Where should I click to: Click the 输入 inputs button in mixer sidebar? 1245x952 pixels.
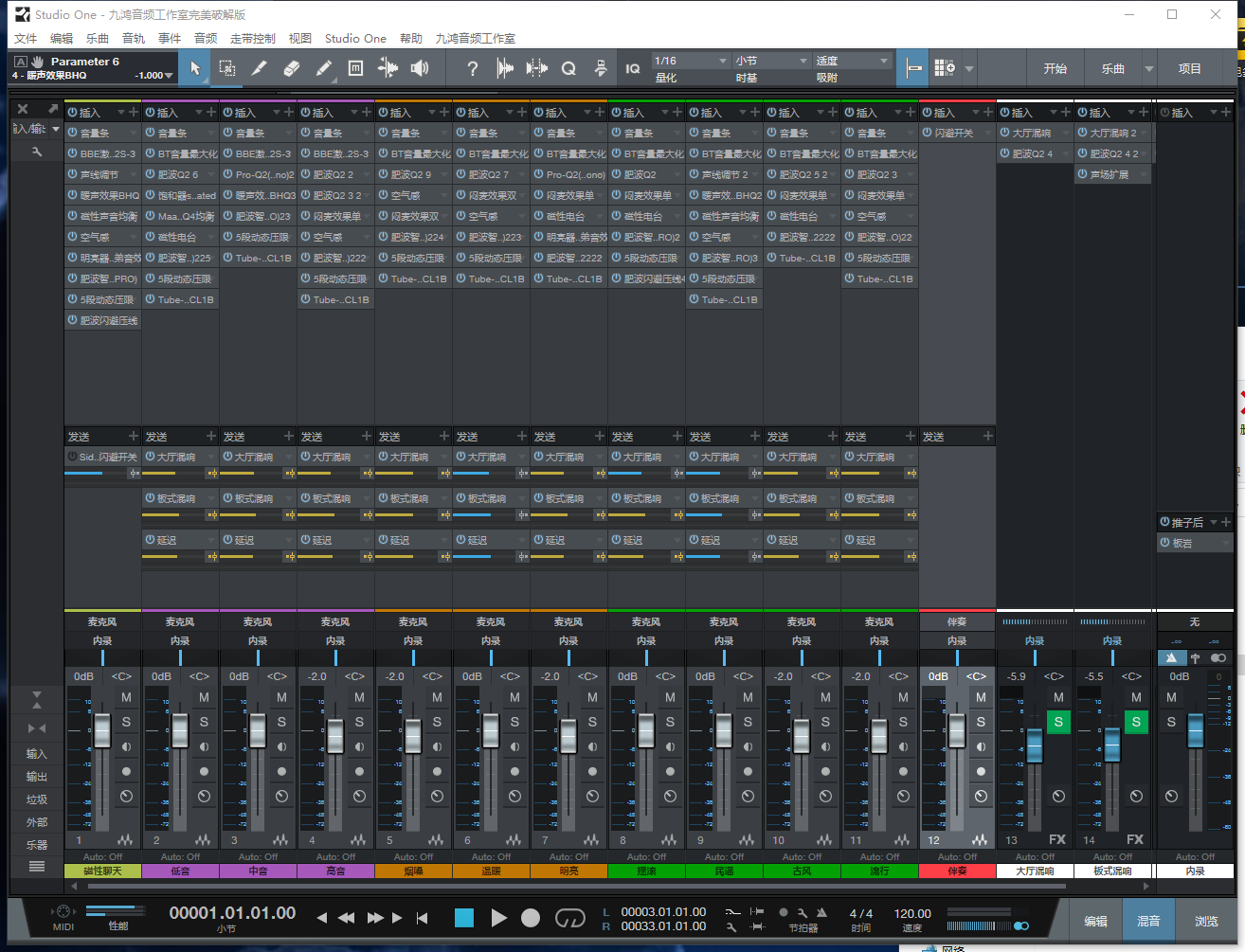pos(37,754)
